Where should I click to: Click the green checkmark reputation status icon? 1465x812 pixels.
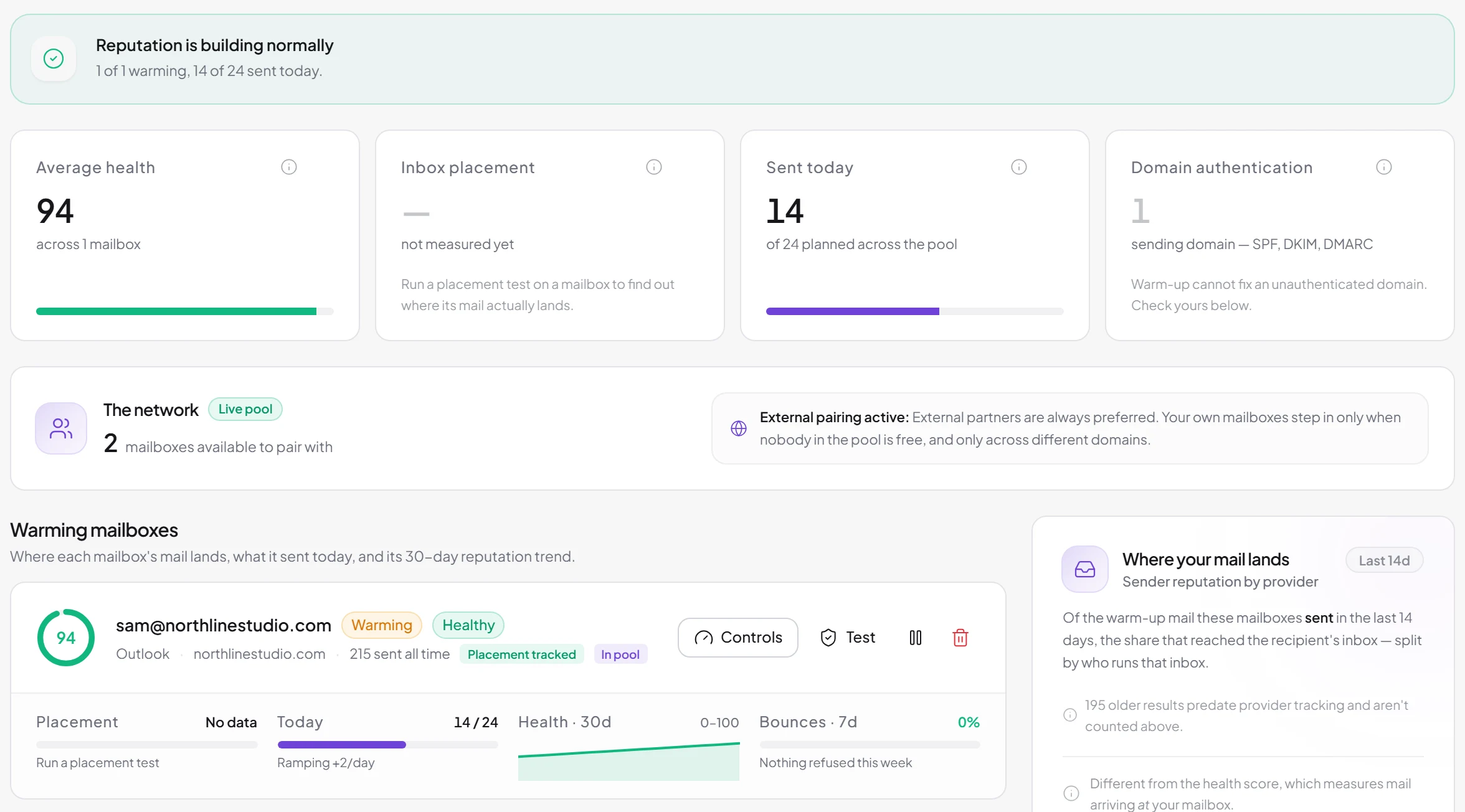pyautogui.click(x=54, y=59)
